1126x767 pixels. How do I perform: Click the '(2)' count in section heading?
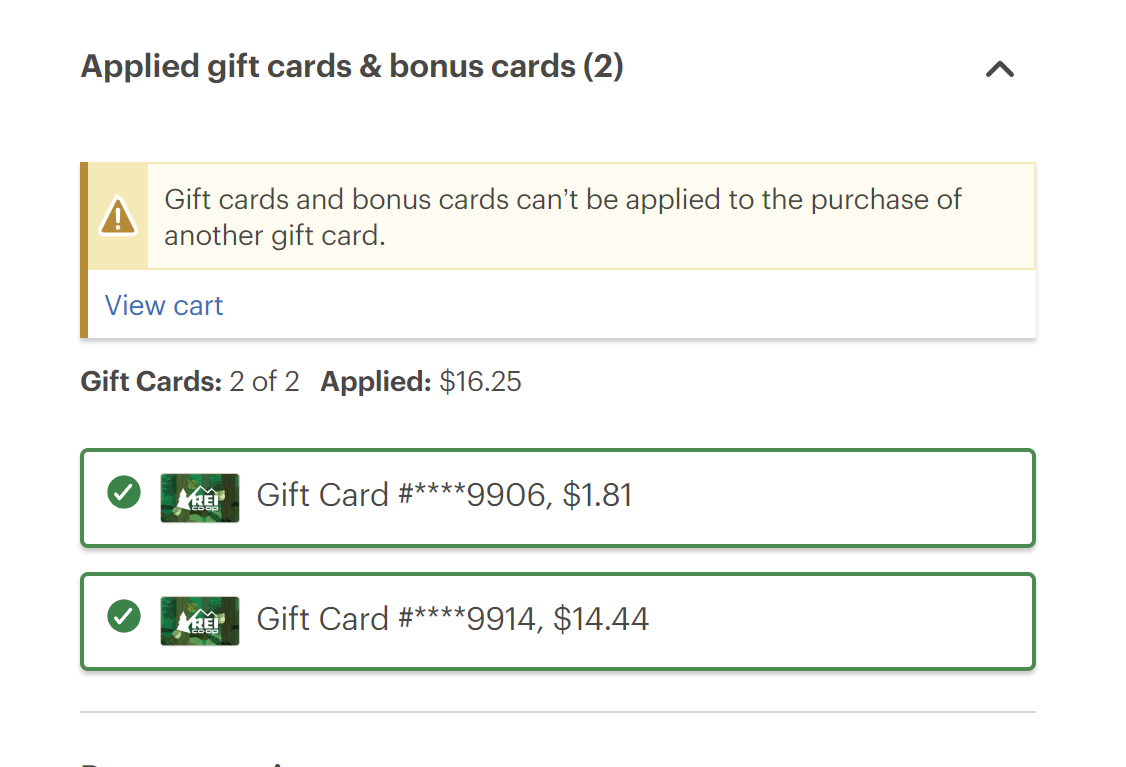coord(603,67)
